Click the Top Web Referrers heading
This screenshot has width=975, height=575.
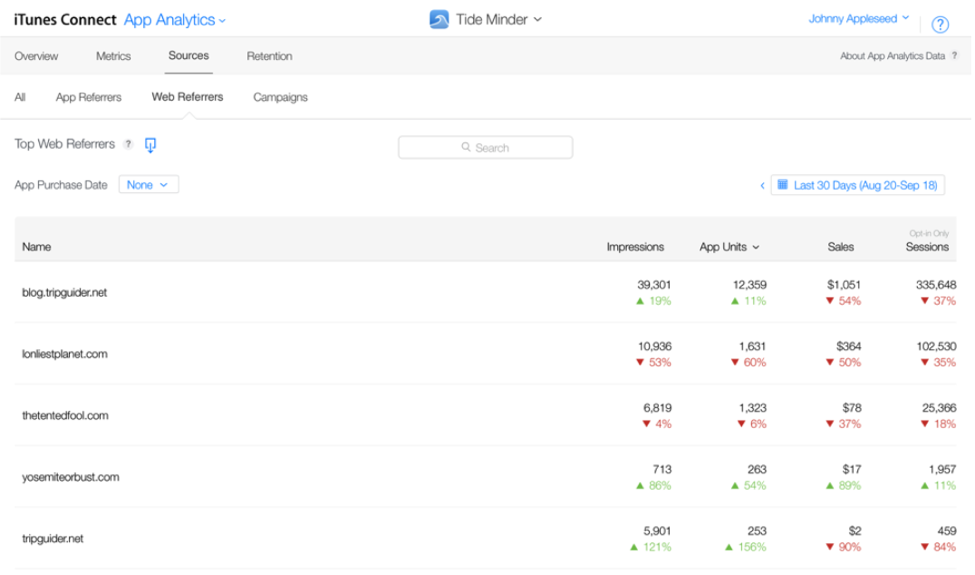[65, 144]
